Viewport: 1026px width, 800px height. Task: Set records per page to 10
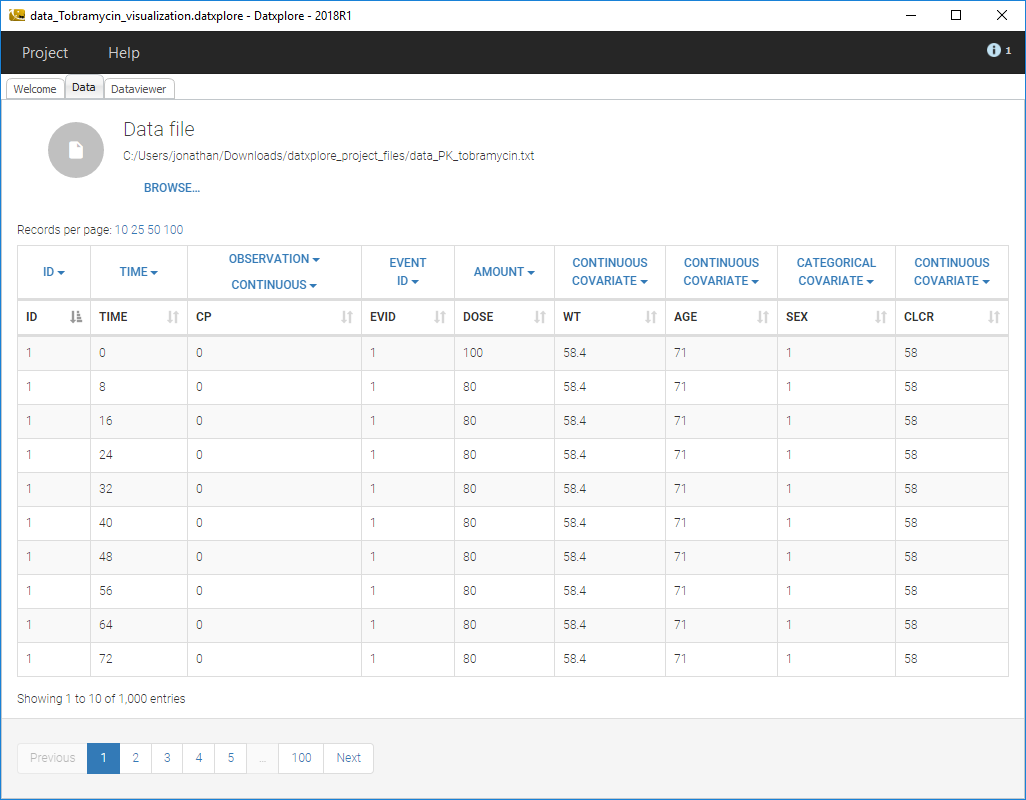tap(121, 230)
